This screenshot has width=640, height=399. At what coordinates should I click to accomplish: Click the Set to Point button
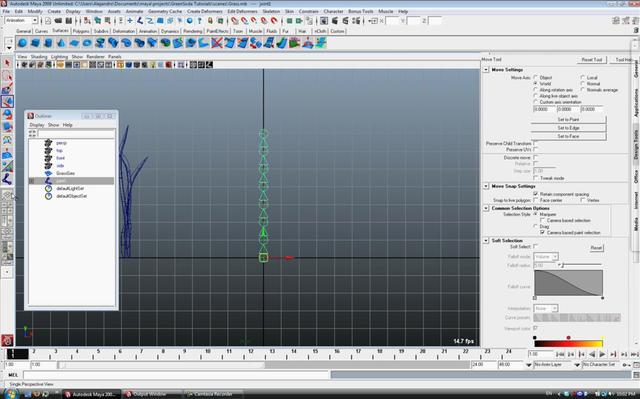coord(568,120)
